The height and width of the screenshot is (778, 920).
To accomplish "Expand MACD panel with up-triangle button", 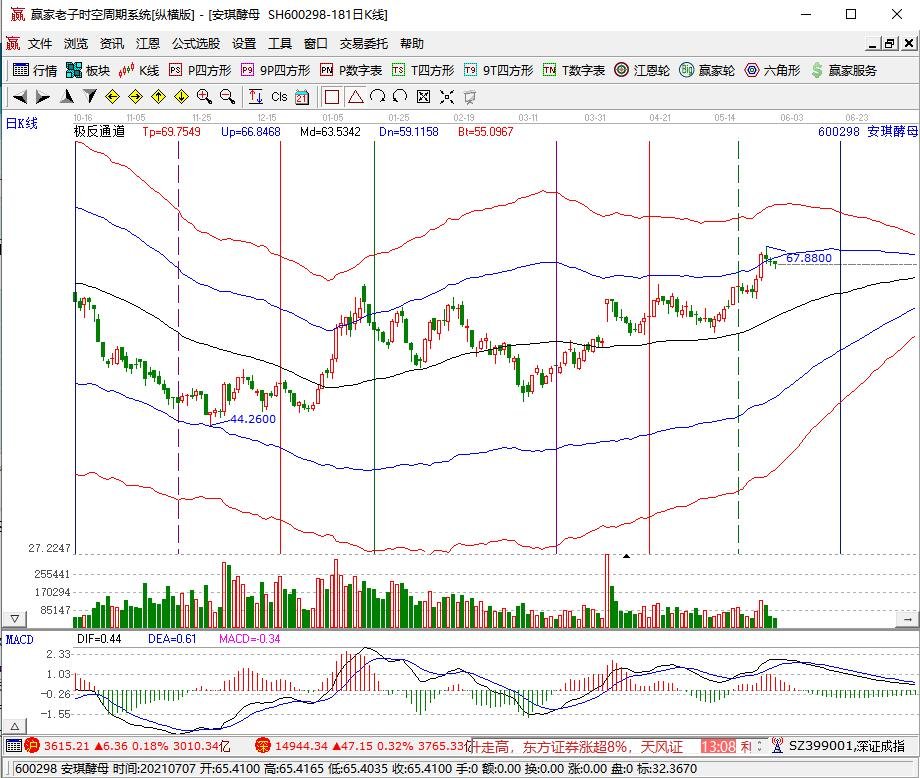I will point(15,726).
